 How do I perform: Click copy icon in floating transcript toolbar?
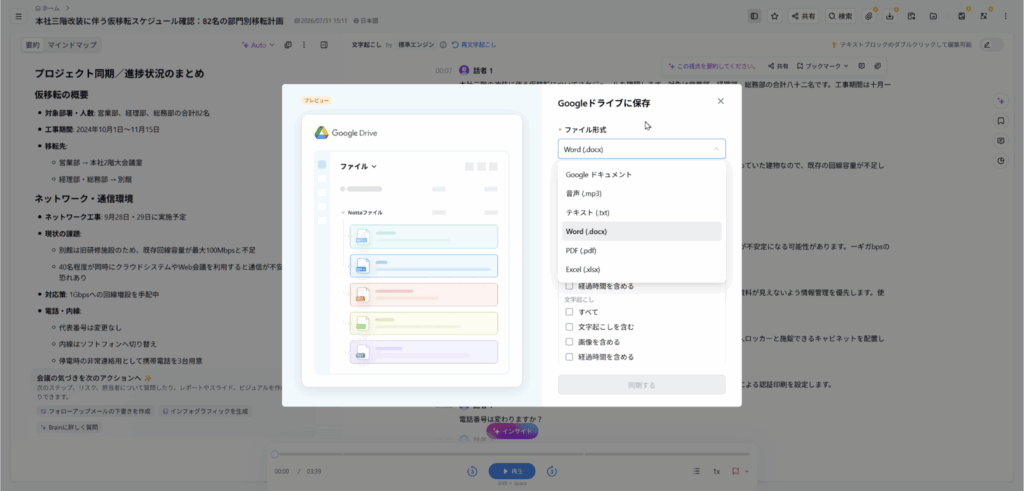(878, 66)
